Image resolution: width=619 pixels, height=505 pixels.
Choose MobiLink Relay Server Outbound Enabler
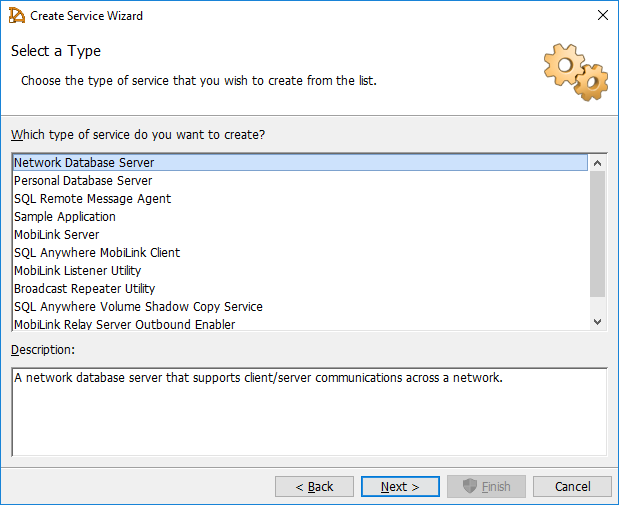point(125,324)
